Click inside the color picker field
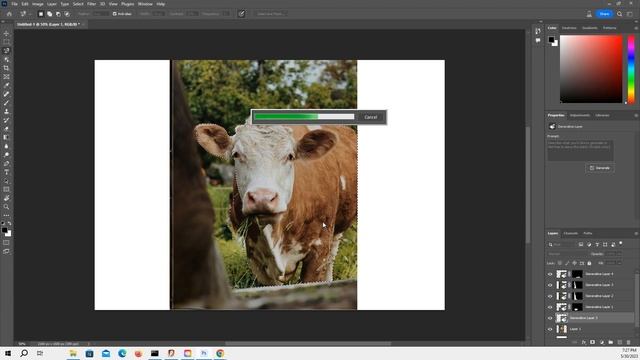Screen dimensions: 640x360 [591, 69]
